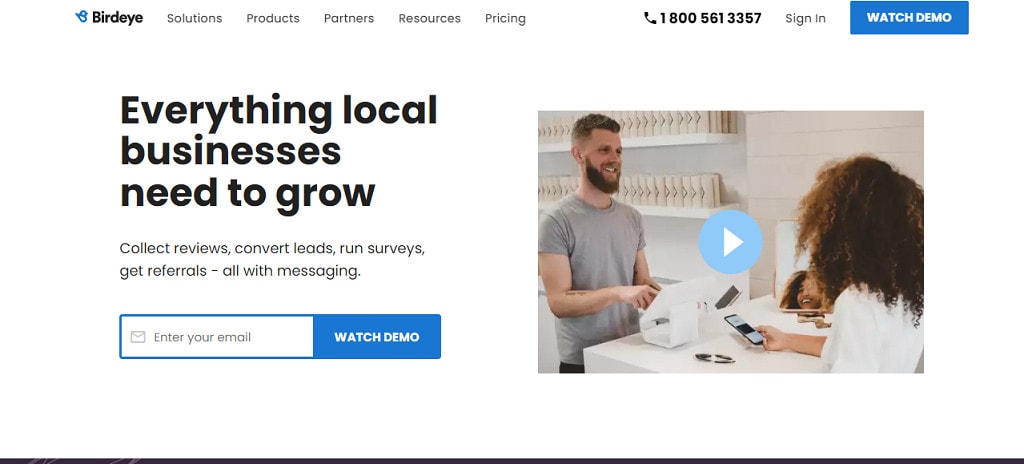Click the envelope icon in email field
The image size is (1024, 464).
tap(138, 337)
